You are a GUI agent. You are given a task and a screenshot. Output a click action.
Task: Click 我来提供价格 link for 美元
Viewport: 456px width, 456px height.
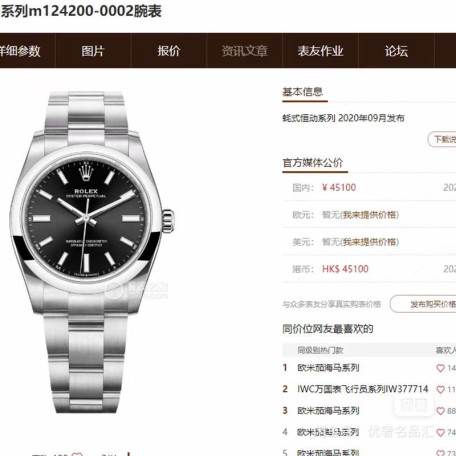[x=370, y=242]
